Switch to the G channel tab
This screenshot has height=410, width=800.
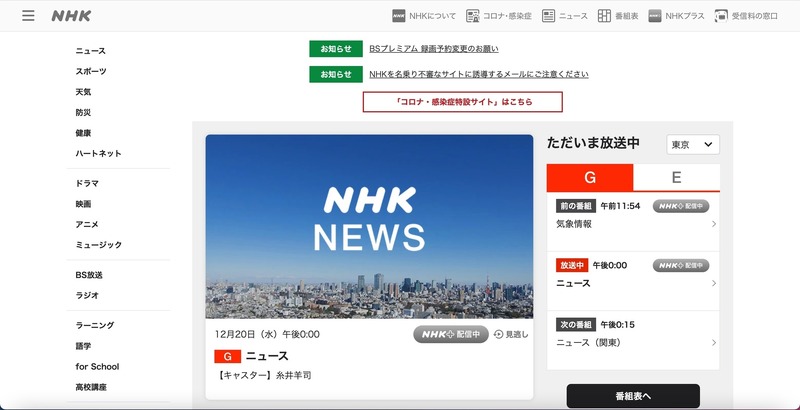coord(590,178)
